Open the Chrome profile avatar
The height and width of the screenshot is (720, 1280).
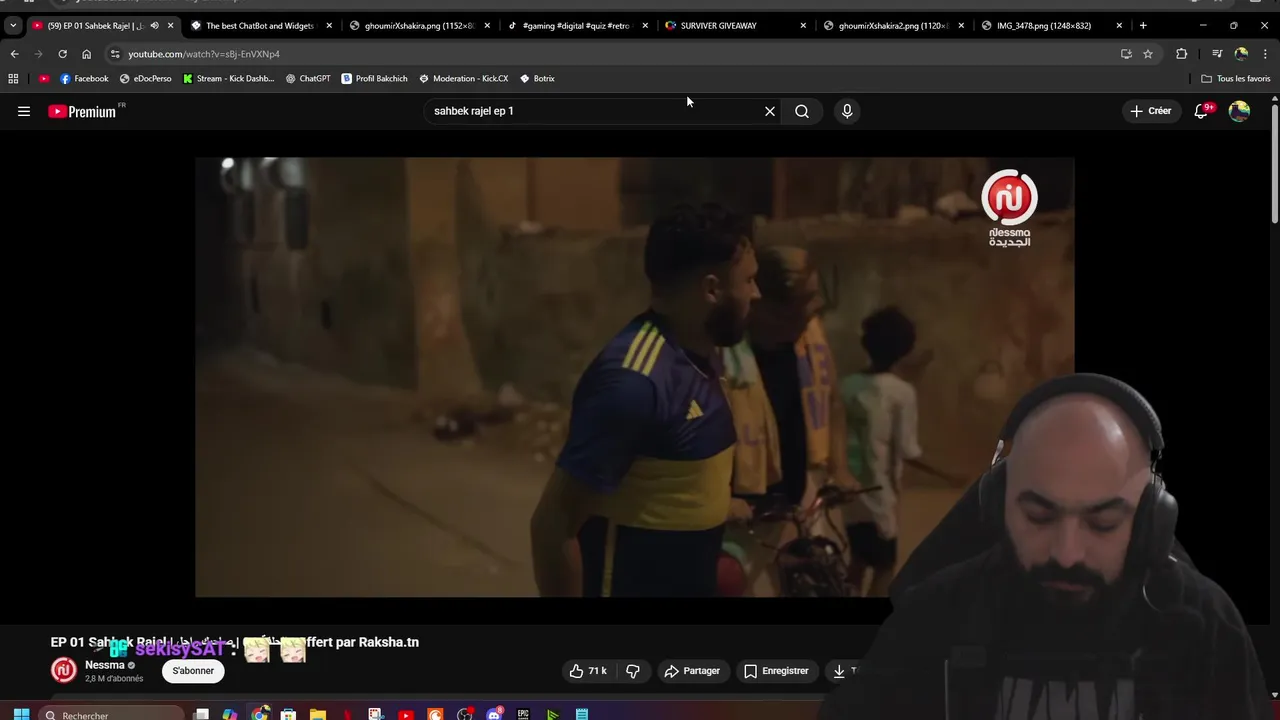(1241, 54)
